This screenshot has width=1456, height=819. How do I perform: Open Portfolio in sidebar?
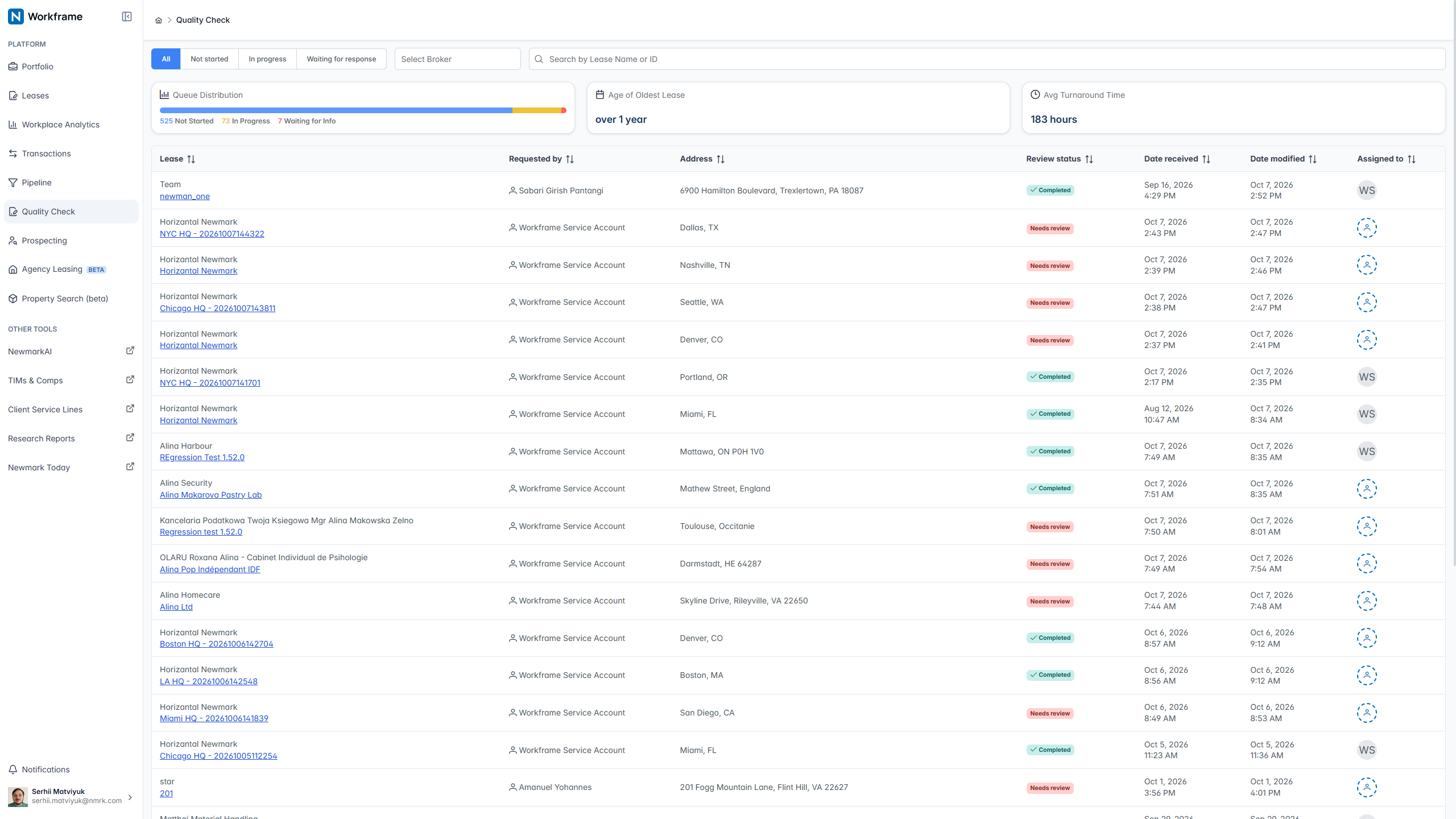71,67
